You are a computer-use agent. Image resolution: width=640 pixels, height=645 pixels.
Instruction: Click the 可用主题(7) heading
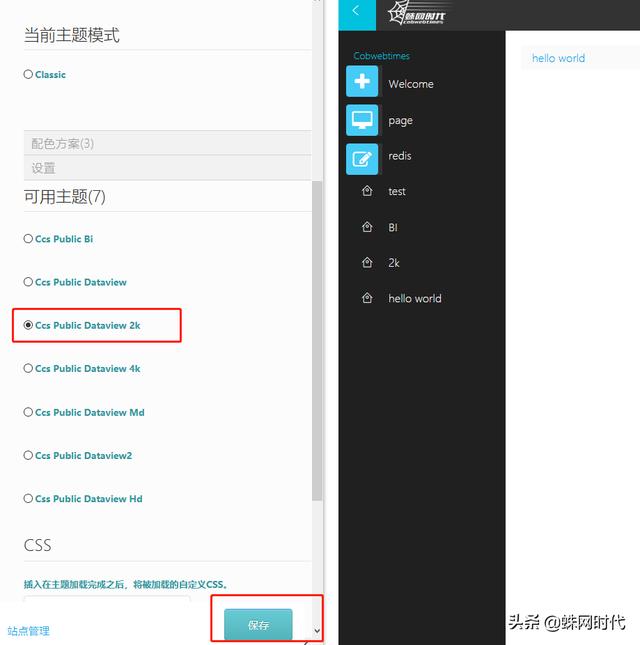[65, 197]
